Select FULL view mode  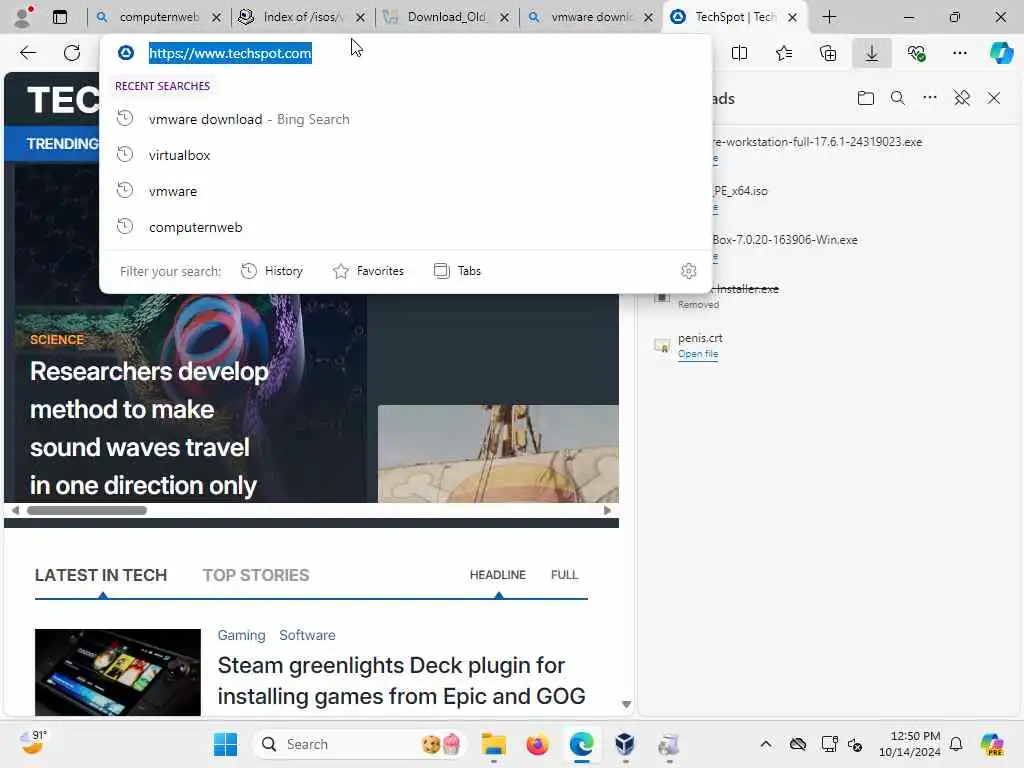564,575
